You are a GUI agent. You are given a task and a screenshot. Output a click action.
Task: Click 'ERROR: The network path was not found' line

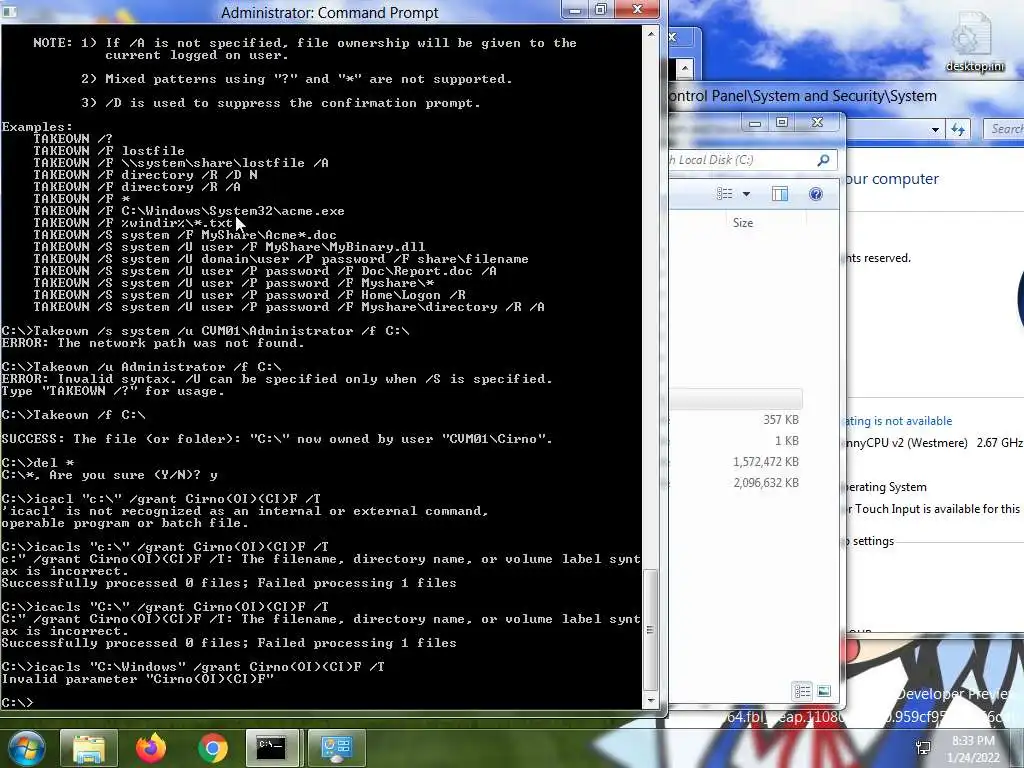coord(153,344)
